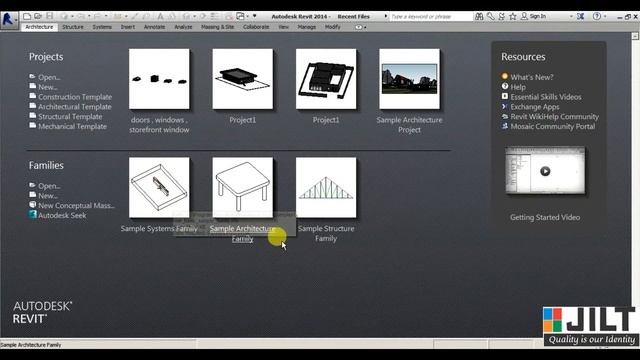Select the Collaborate ribbon tab
Screen dimensions: 640x360
256,27
